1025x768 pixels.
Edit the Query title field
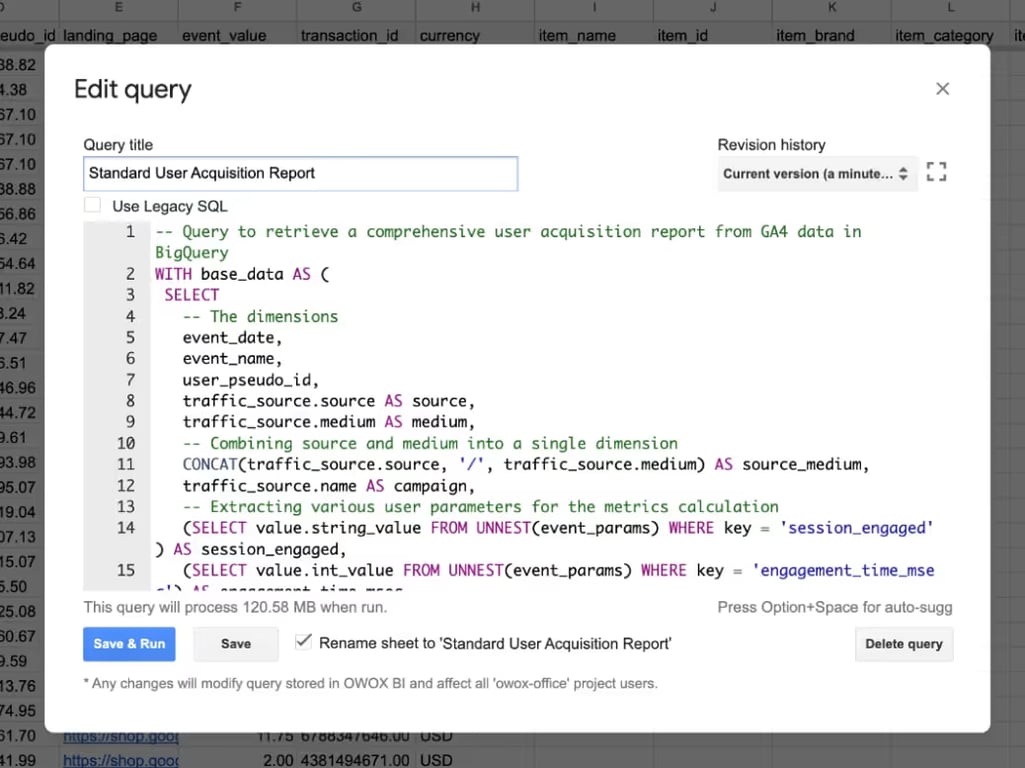coord(301,173)
